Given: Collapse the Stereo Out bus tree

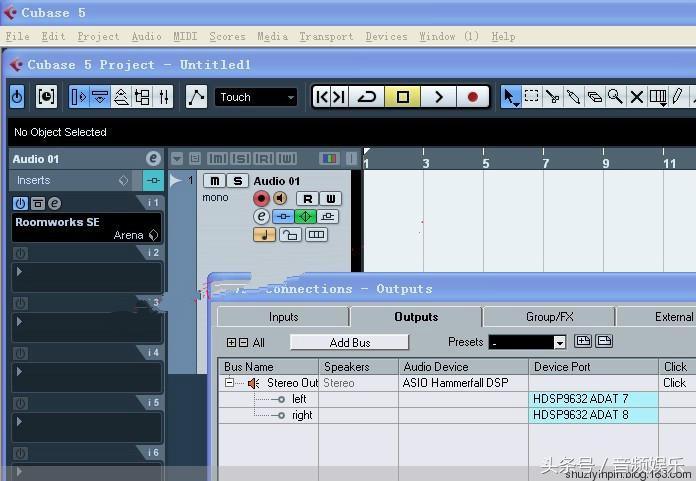Looking at the screenshot, I should tap(229, 382).
